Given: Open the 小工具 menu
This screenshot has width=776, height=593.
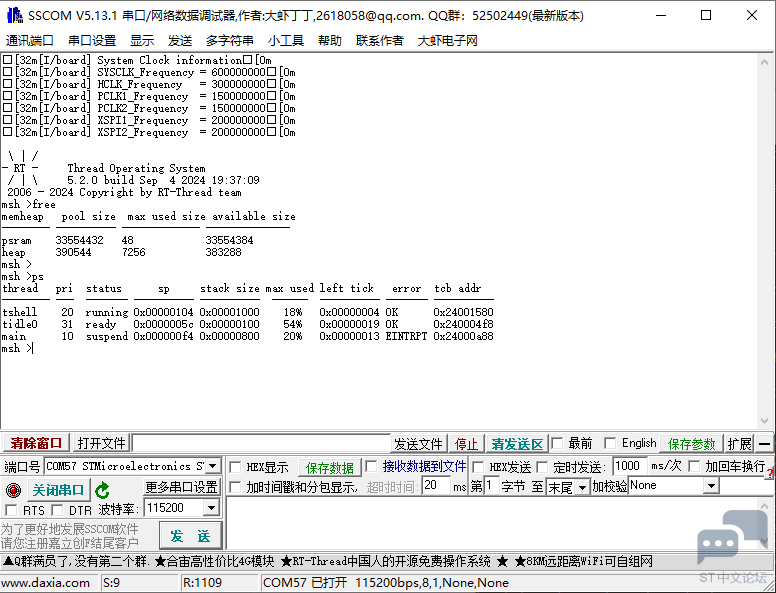Looking at the screenshot, I should (286, 41).
